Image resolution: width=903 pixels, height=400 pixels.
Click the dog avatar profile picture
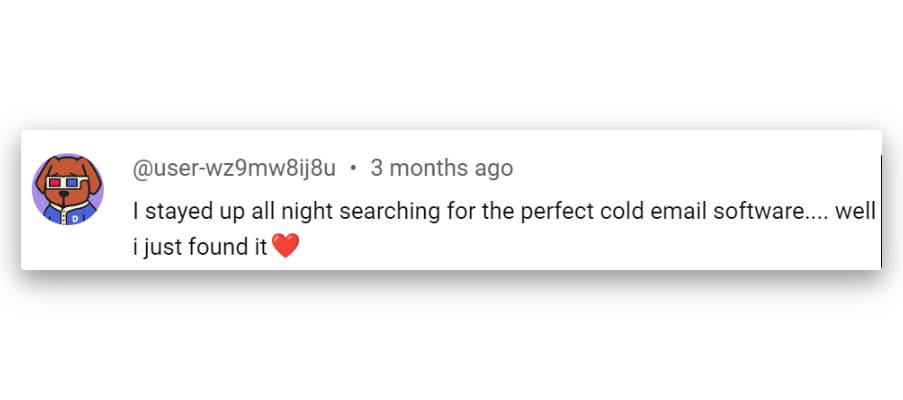tap(68, 189)
